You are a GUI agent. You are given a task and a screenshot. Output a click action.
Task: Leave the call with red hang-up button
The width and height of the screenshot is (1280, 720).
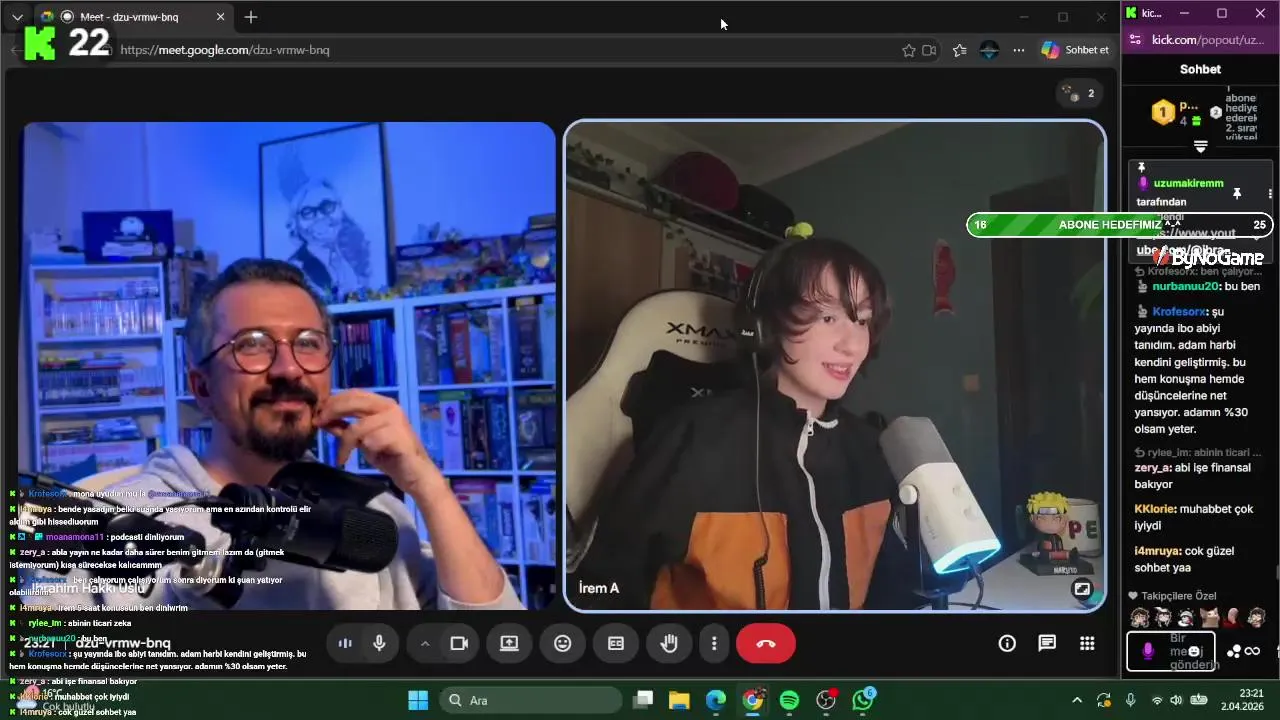(x=766, y=643)
